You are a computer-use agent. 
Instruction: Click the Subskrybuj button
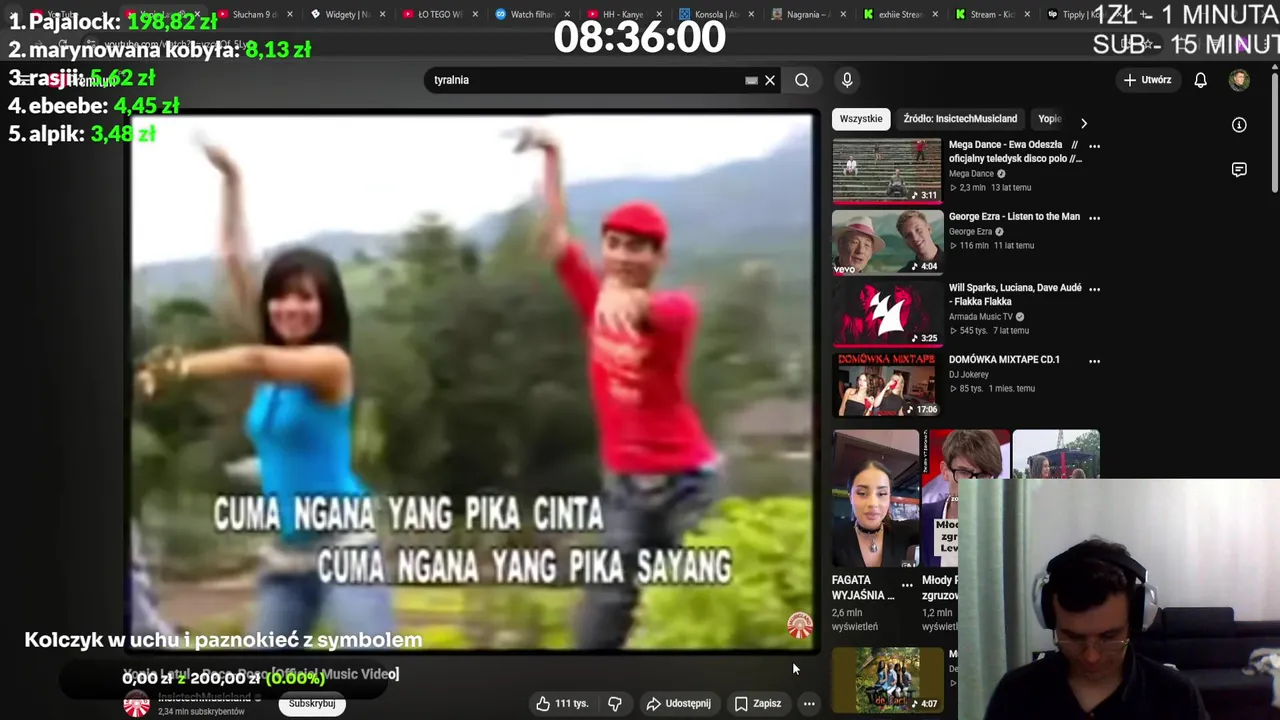312,703
